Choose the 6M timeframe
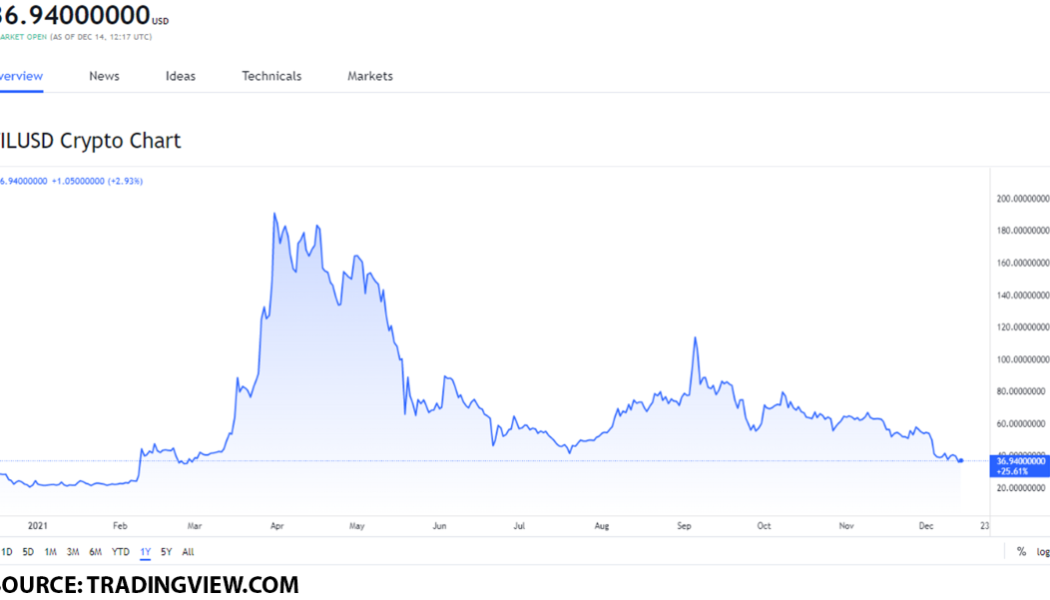 (96, 551)
